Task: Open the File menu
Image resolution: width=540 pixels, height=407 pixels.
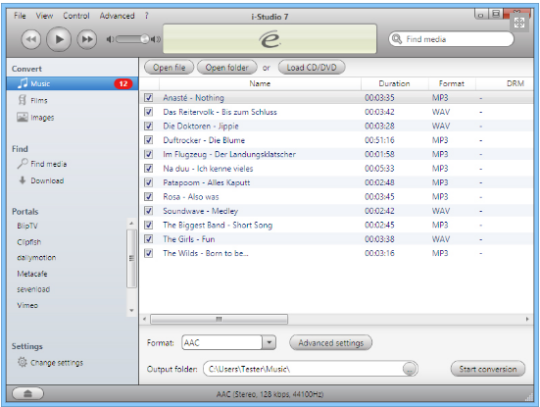Action: [x=20, y=16]
